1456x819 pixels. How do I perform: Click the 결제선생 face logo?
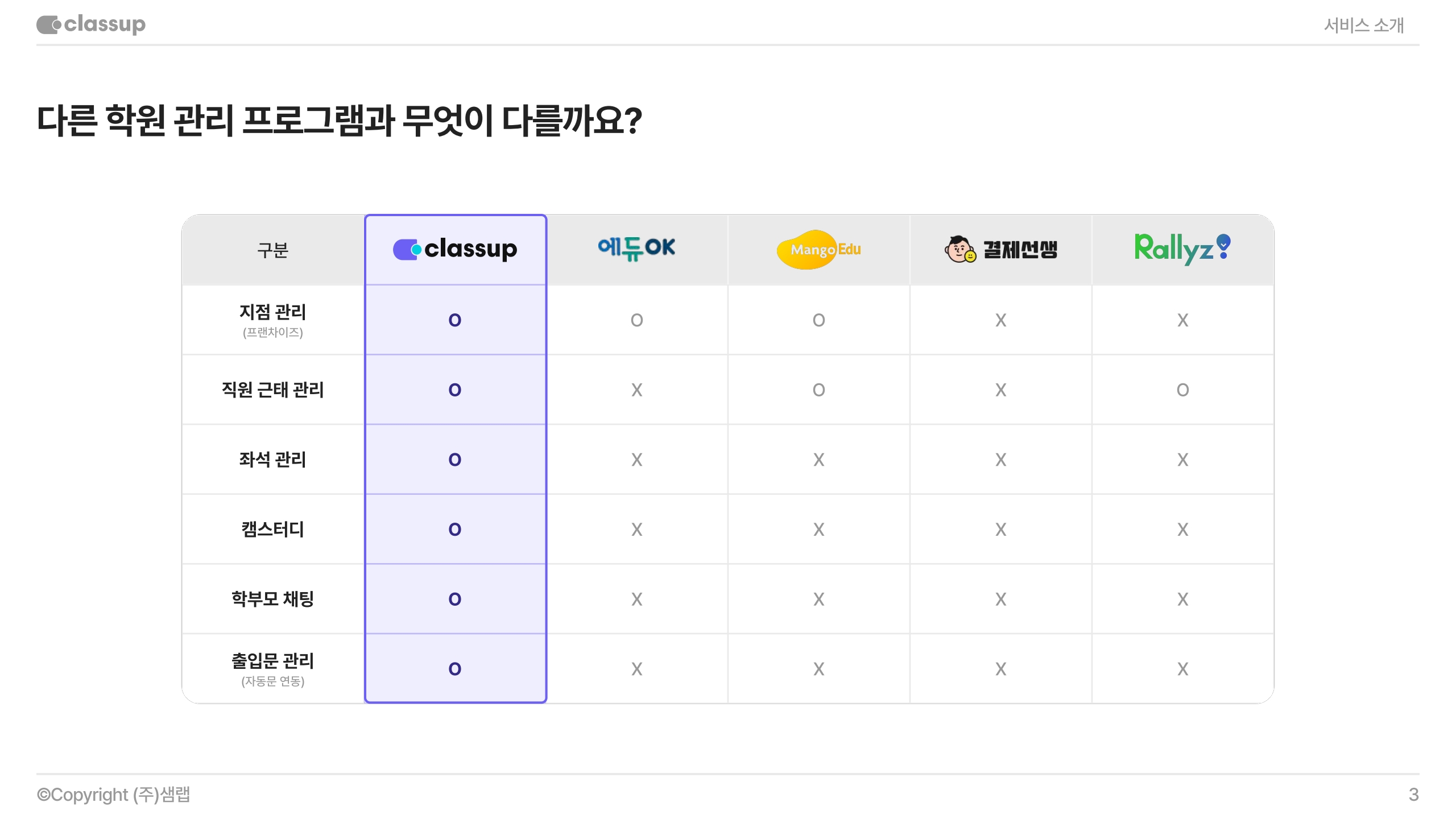(x=1000, y=249)
